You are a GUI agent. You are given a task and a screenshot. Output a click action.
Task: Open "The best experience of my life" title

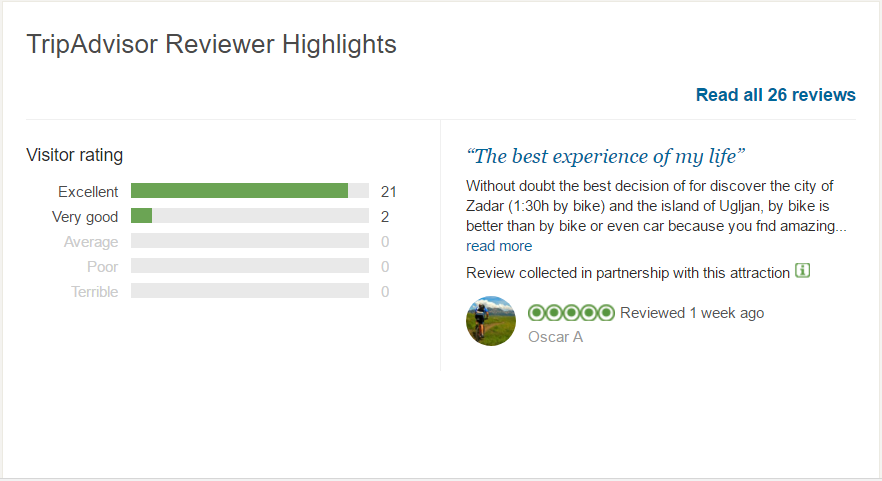[x=605, y=156]
